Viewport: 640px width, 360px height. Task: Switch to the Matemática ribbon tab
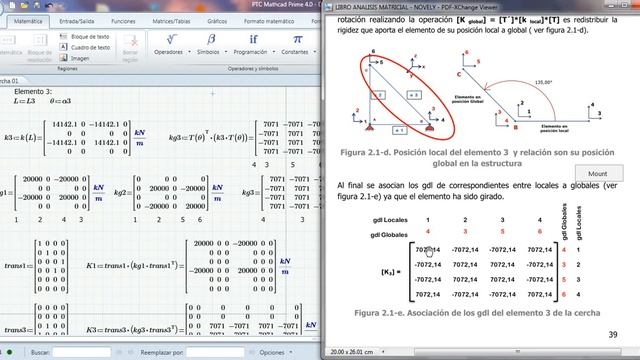point(28,21)
